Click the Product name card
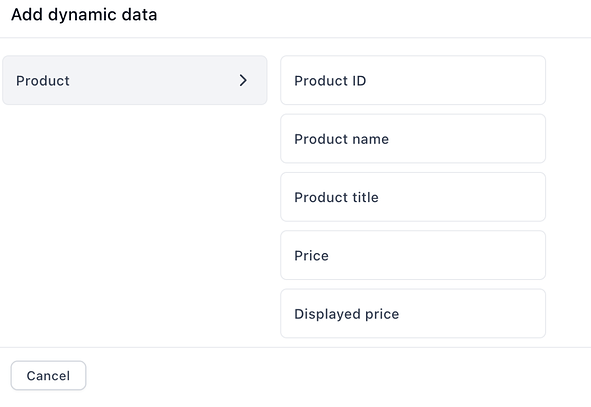The width and height of the screenshot is (591, 407). (413, 139)
